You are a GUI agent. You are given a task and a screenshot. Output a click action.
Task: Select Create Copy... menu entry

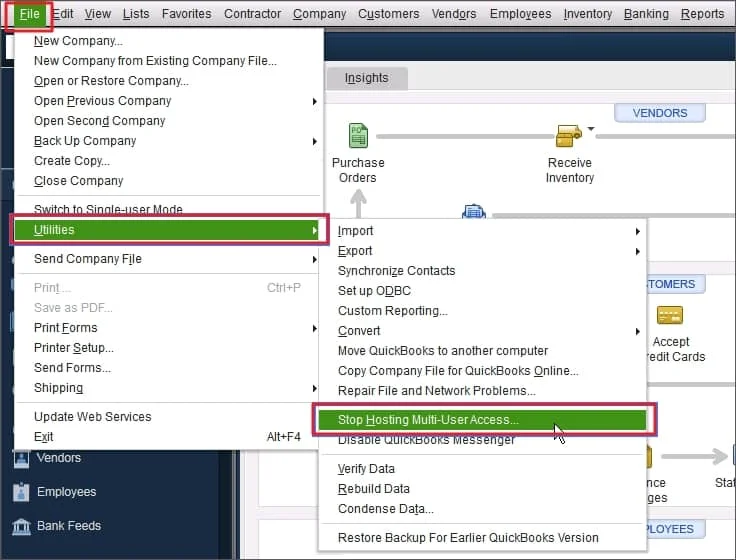169,161
